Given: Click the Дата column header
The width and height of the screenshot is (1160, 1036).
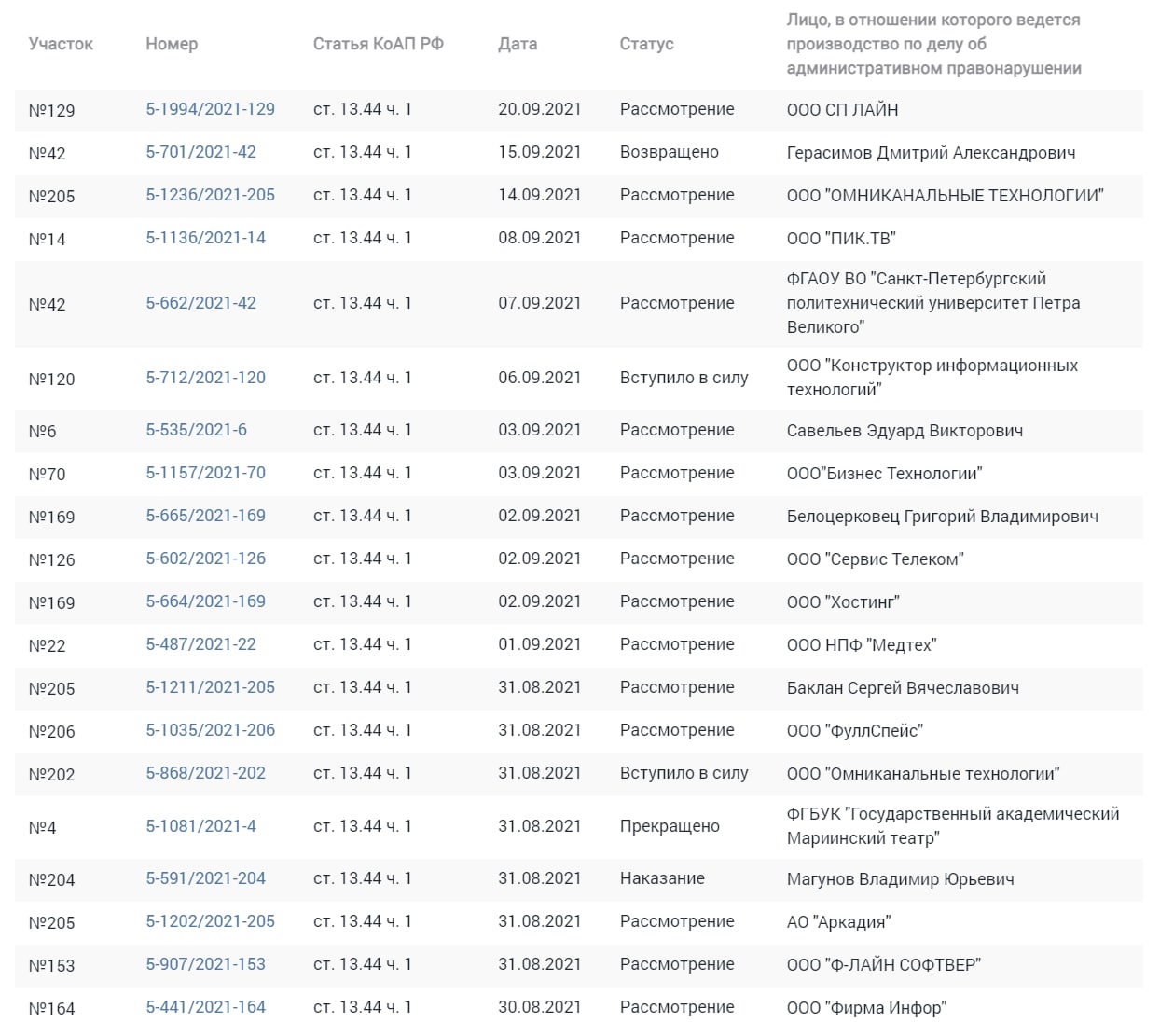Looking at the screenshot, I should (518, 44).
